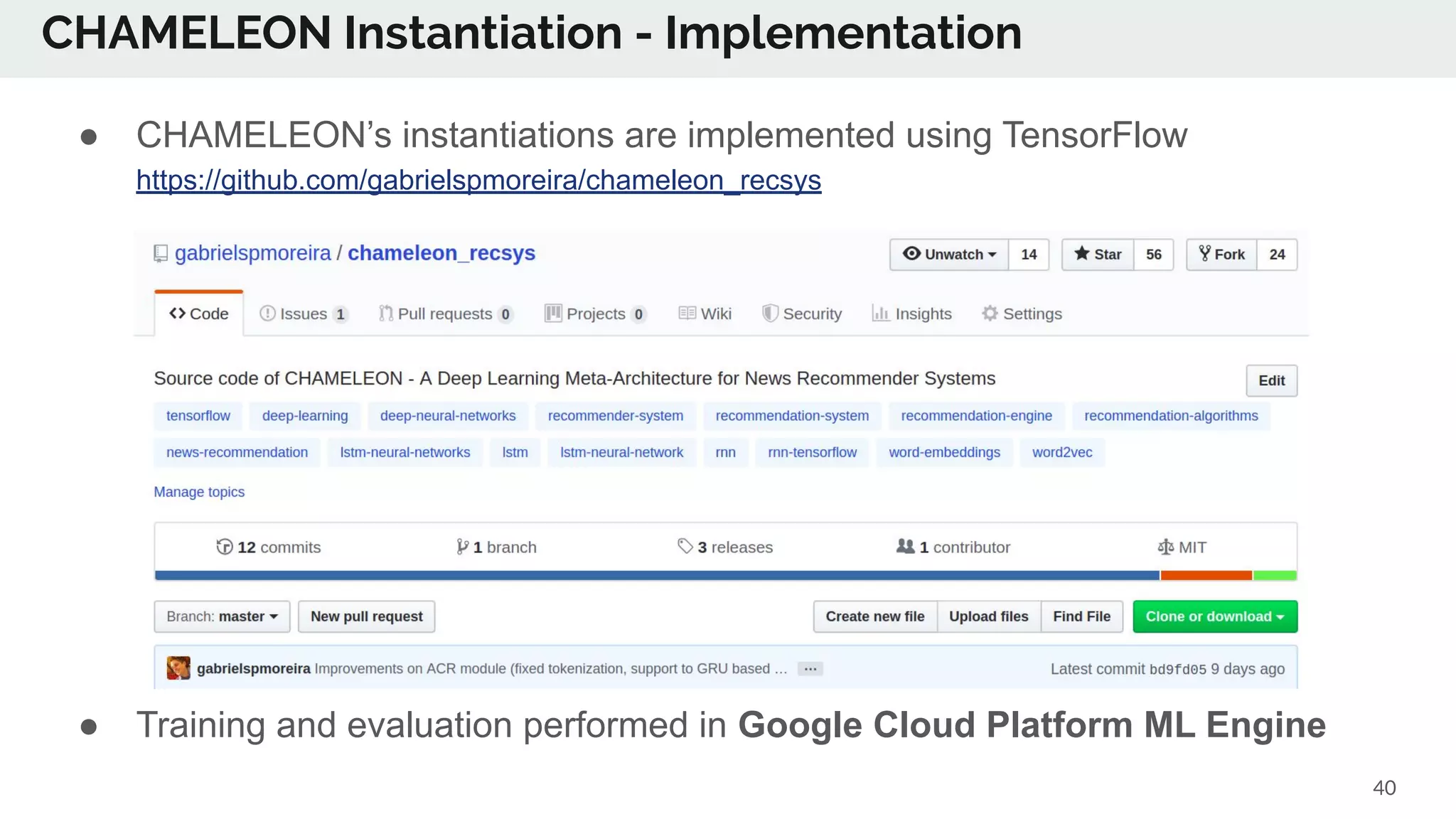The height and width of the screenshot is (819, 1456).
Task: Select the lstm-neural-networks topic tag
Action: tap(405, 452)
